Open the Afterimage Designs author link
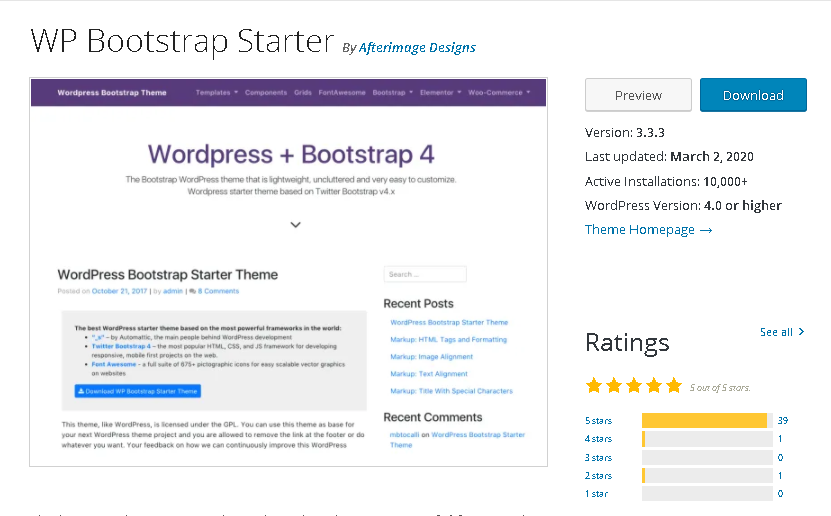 (x=417, y=48)
